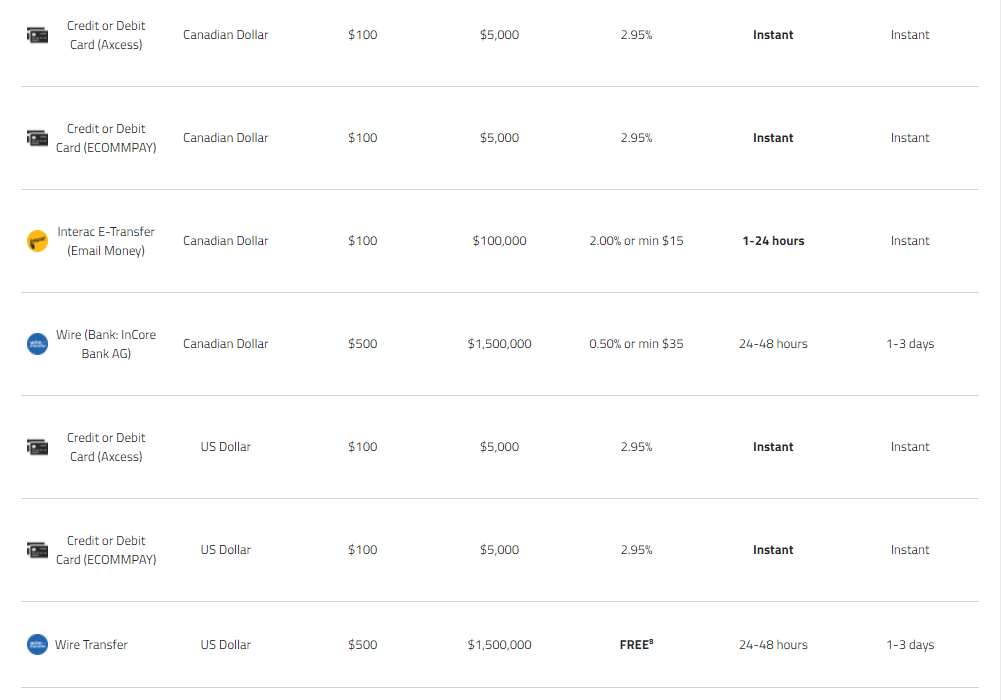
Task: Click the yellow Interac E-Transfer icon
Action: 37,241
